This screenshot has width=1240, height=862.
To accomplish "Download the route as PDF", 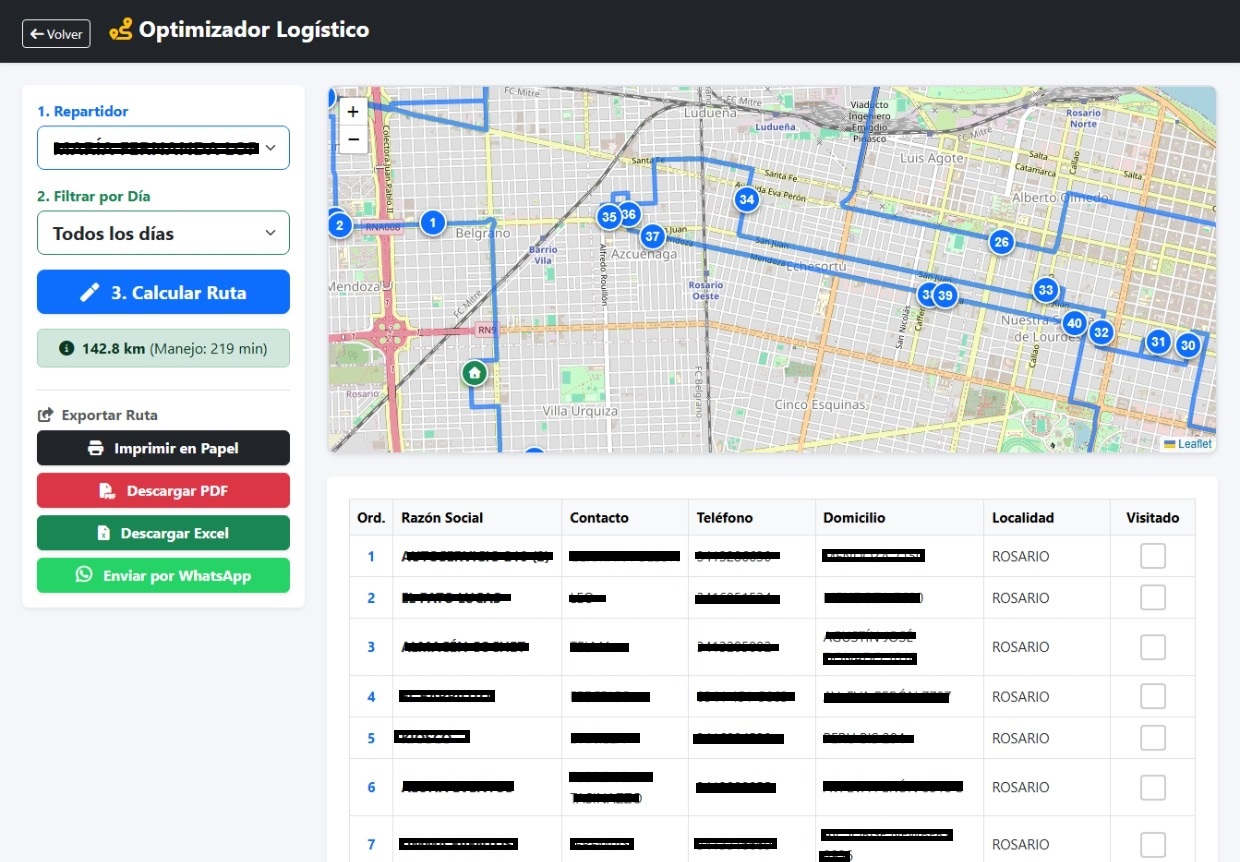I will click(163, 491).
